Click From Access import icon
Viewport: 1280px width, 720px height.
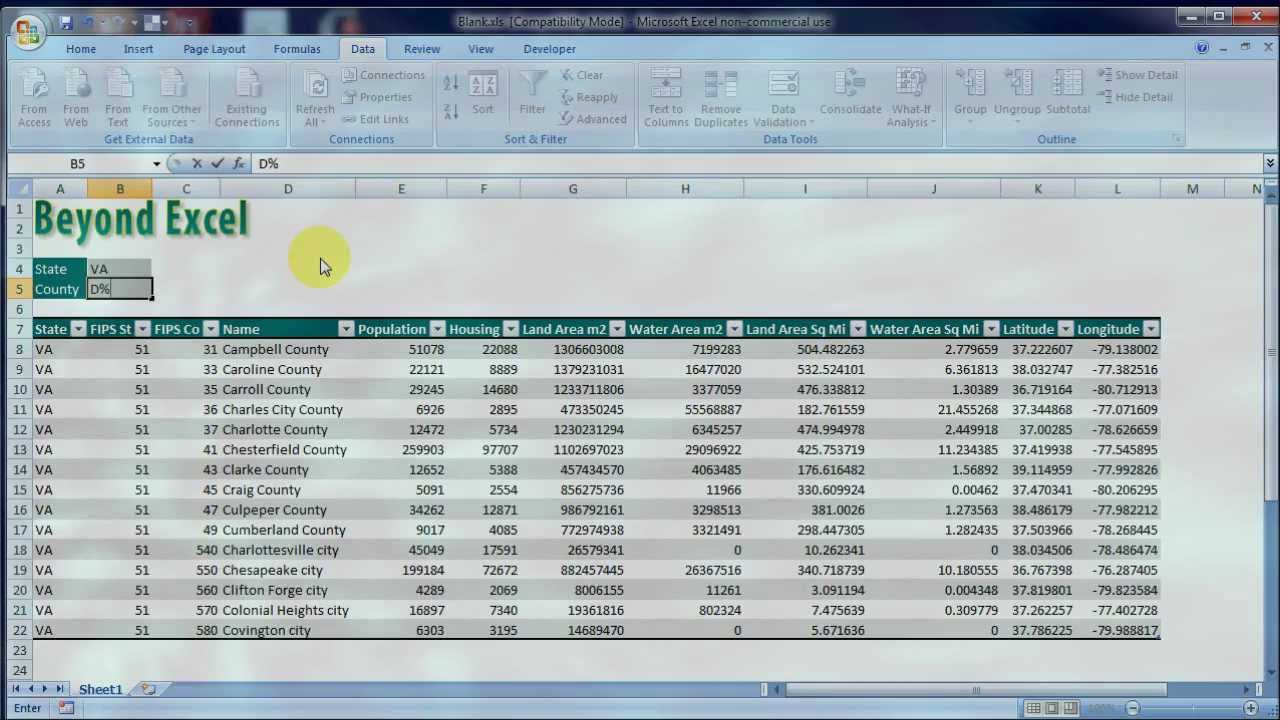coord(34,98)
